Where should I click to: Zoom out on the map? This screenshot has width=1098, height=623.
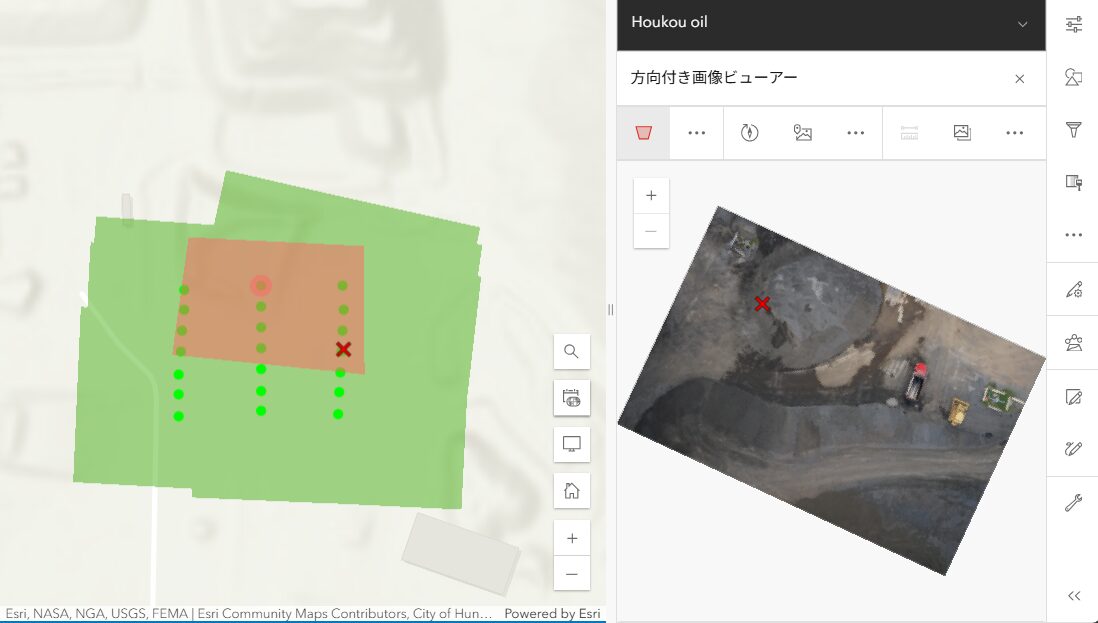point(572,574)
